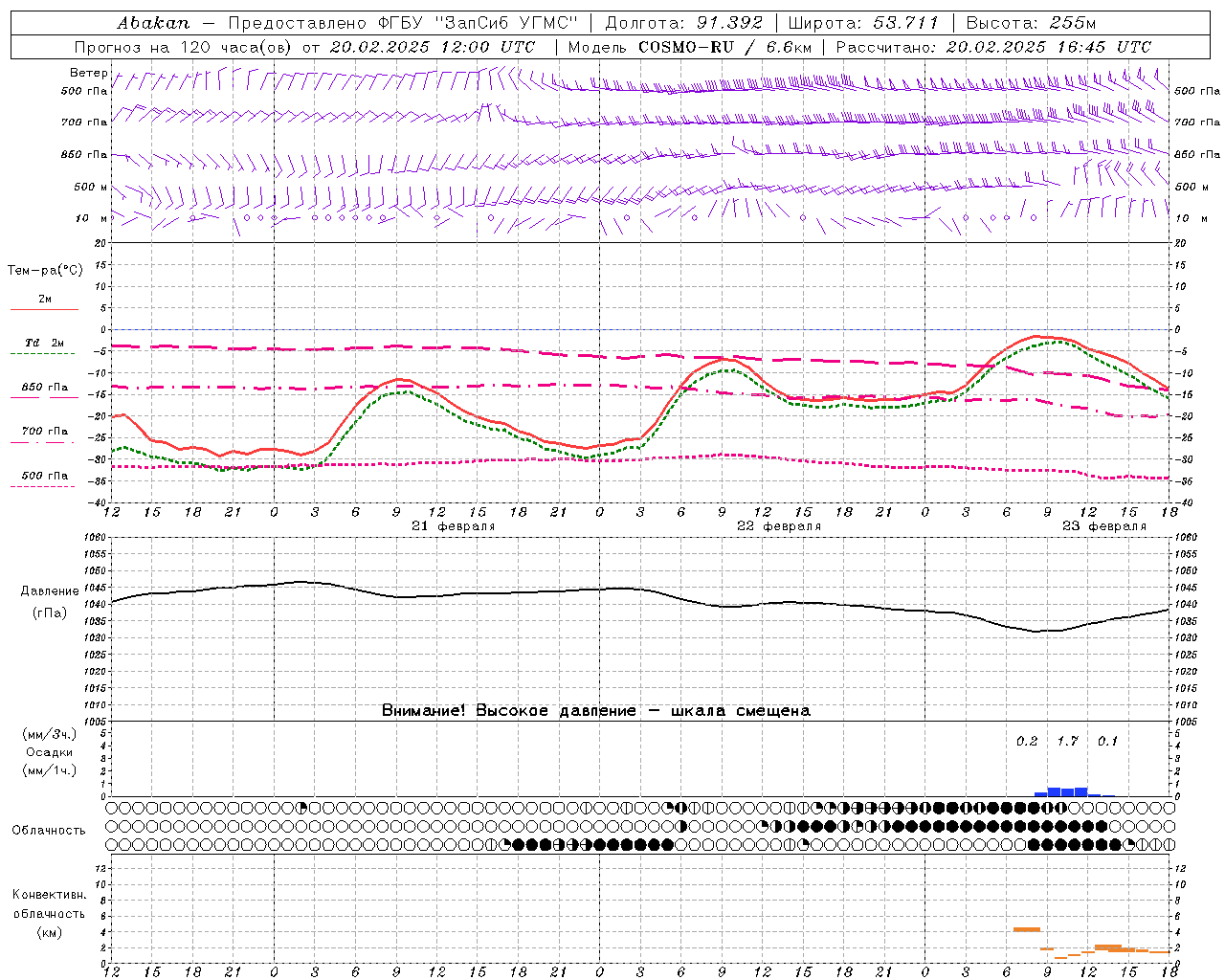The height and width of the screenshot is (980, 1225).
Task: Click the "Конвективн." convective cloud label
Action: coord(50,895)
